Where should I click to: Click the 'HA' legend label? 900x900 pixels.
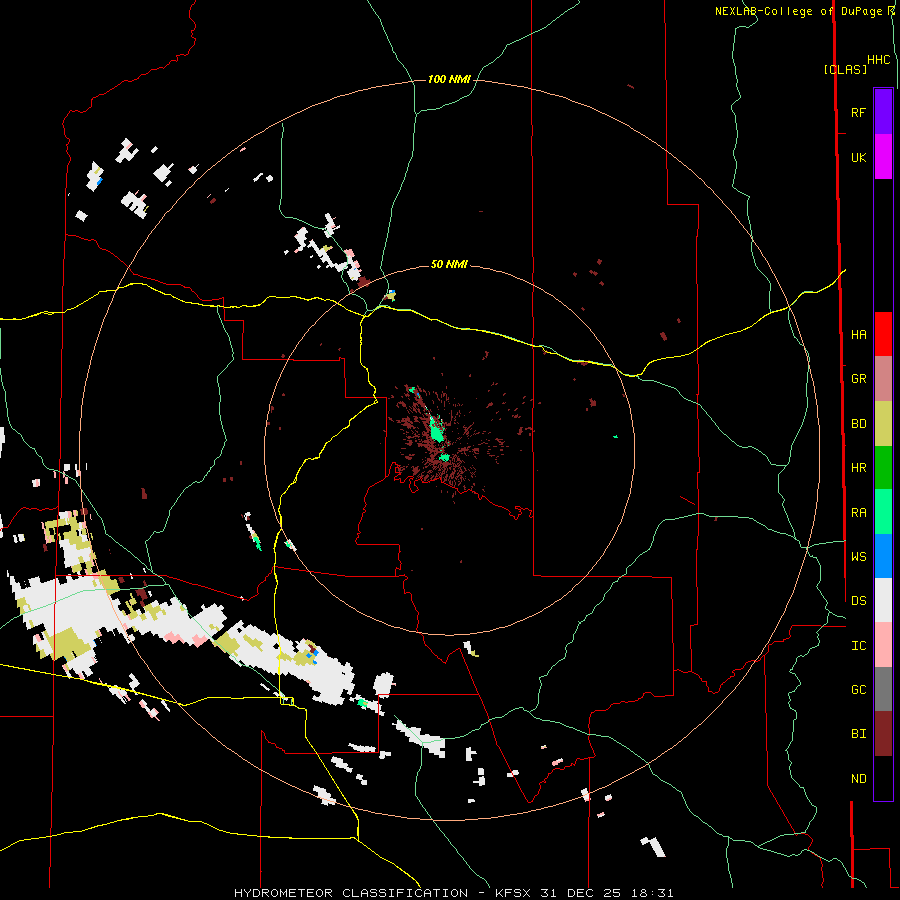coord(858,335)
